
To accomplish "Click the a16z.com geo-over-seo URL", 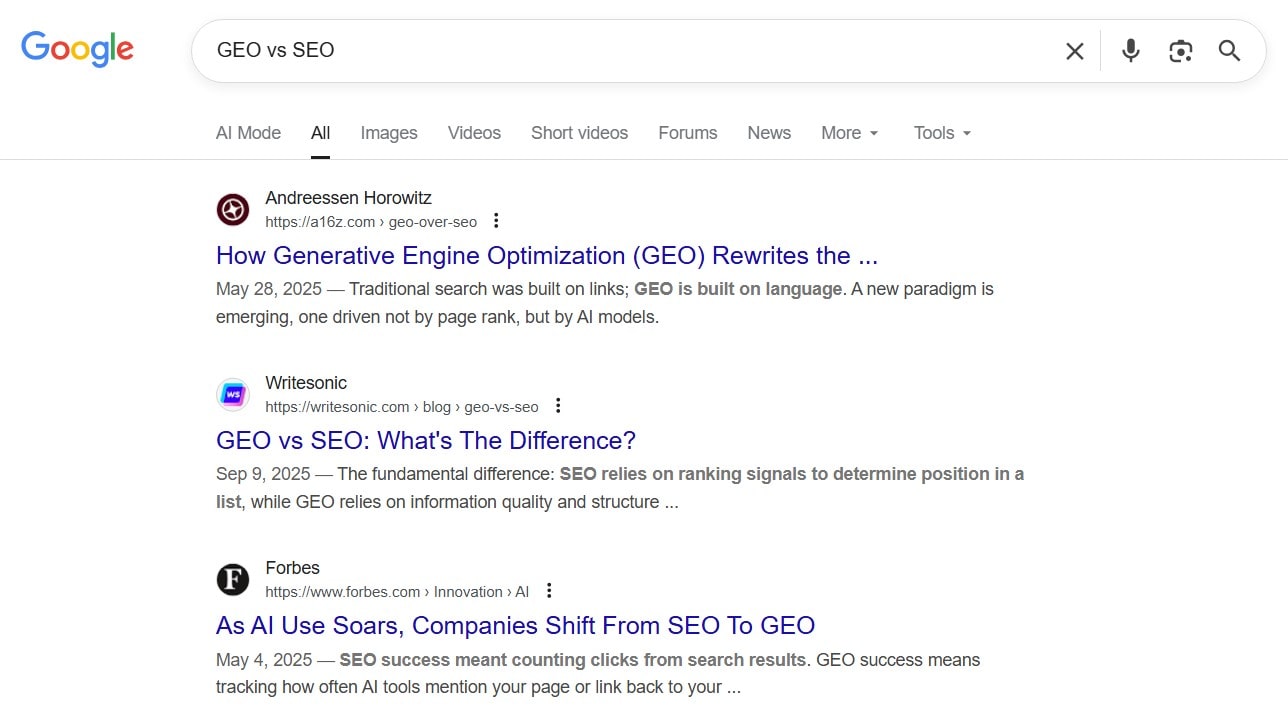I will click(x=371, y=222).
